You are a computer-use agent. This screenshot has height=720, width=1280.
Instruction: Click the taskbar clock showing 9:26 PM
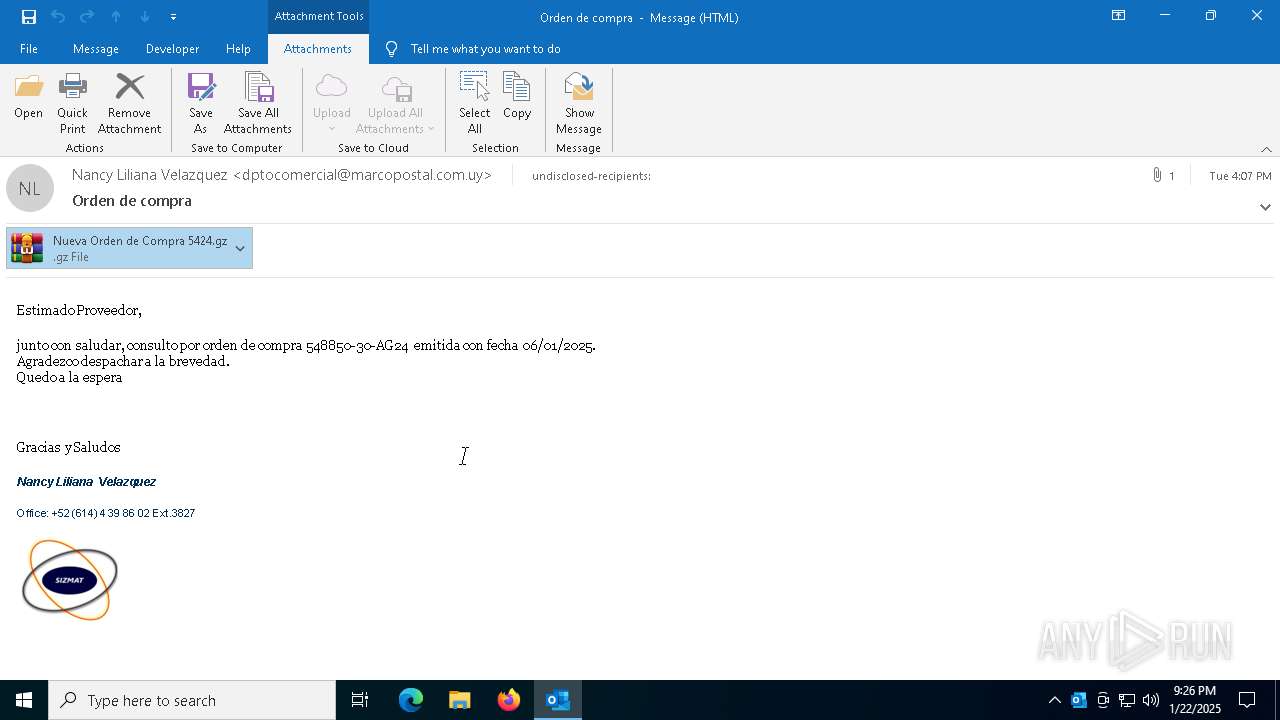coord(1195,700)
